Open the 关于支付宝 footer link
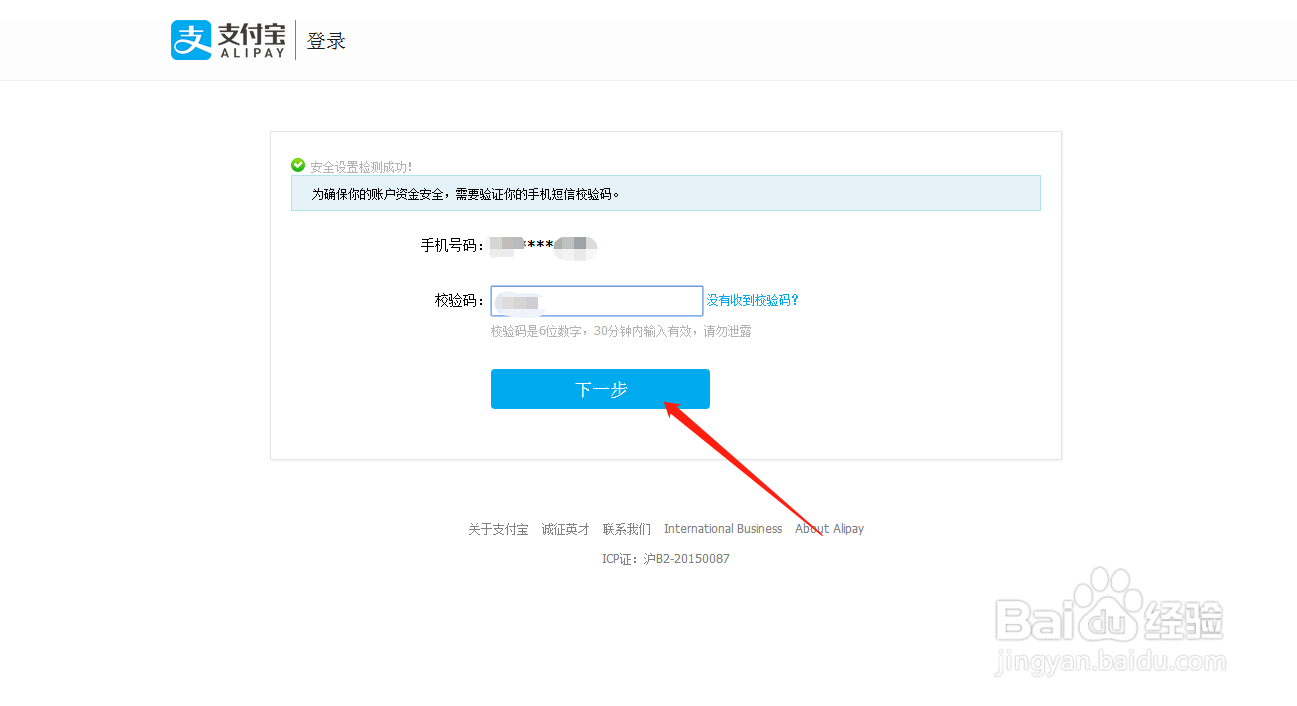Image resolution: width=1297 pixels, height=706 pixels. (x=498, y=529)
